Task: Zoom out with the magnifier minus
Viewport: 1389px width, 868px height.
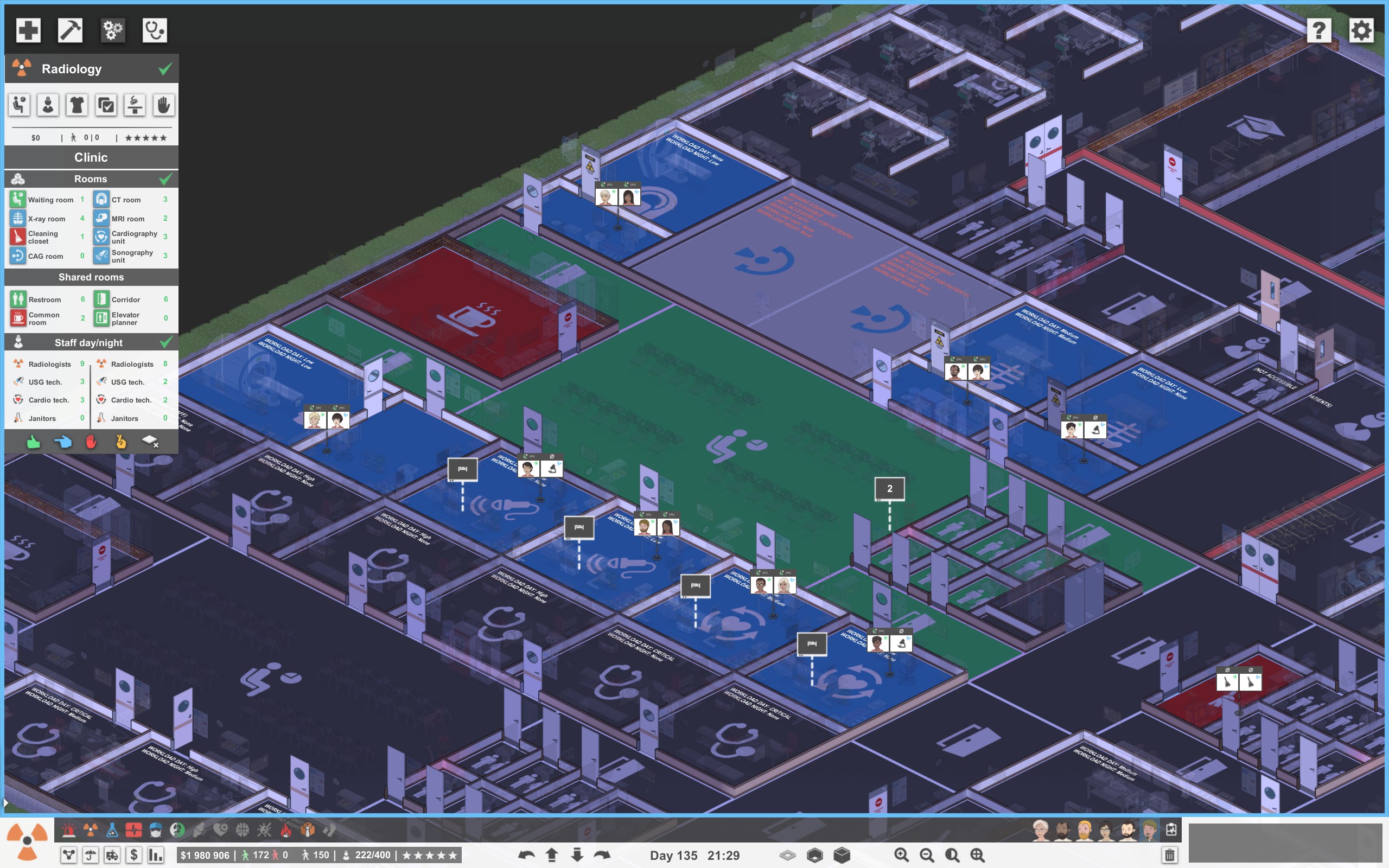Action: tap(927, 855)
